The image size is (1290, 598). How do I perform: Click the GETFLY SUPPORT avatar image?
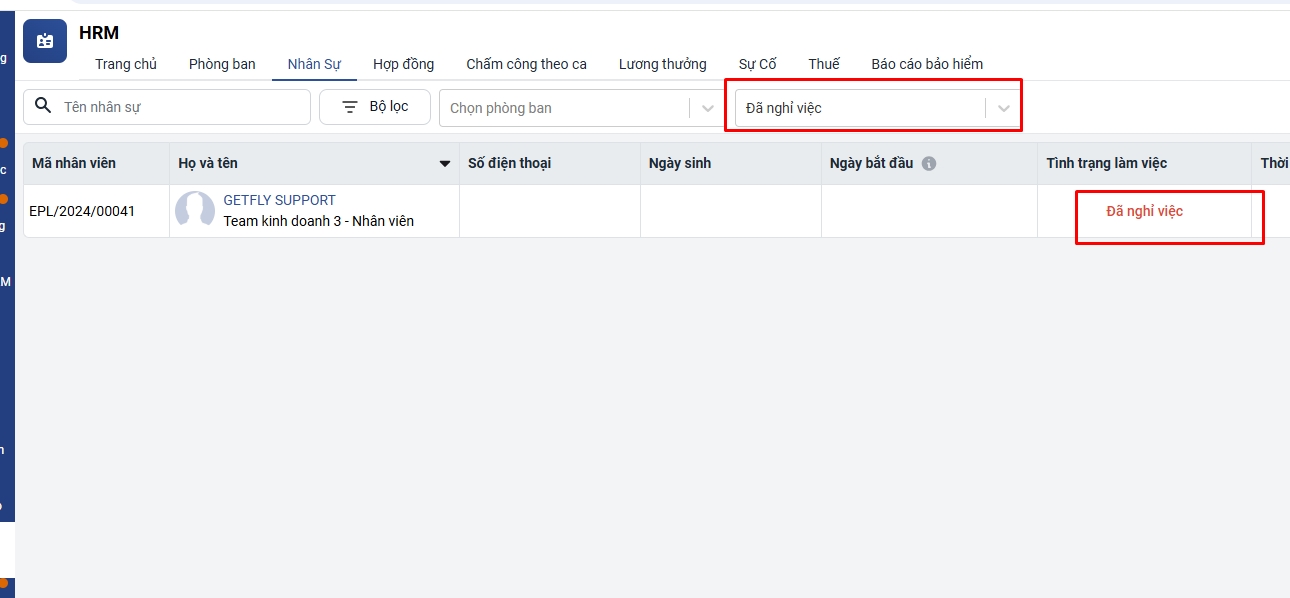click(195, 211)
